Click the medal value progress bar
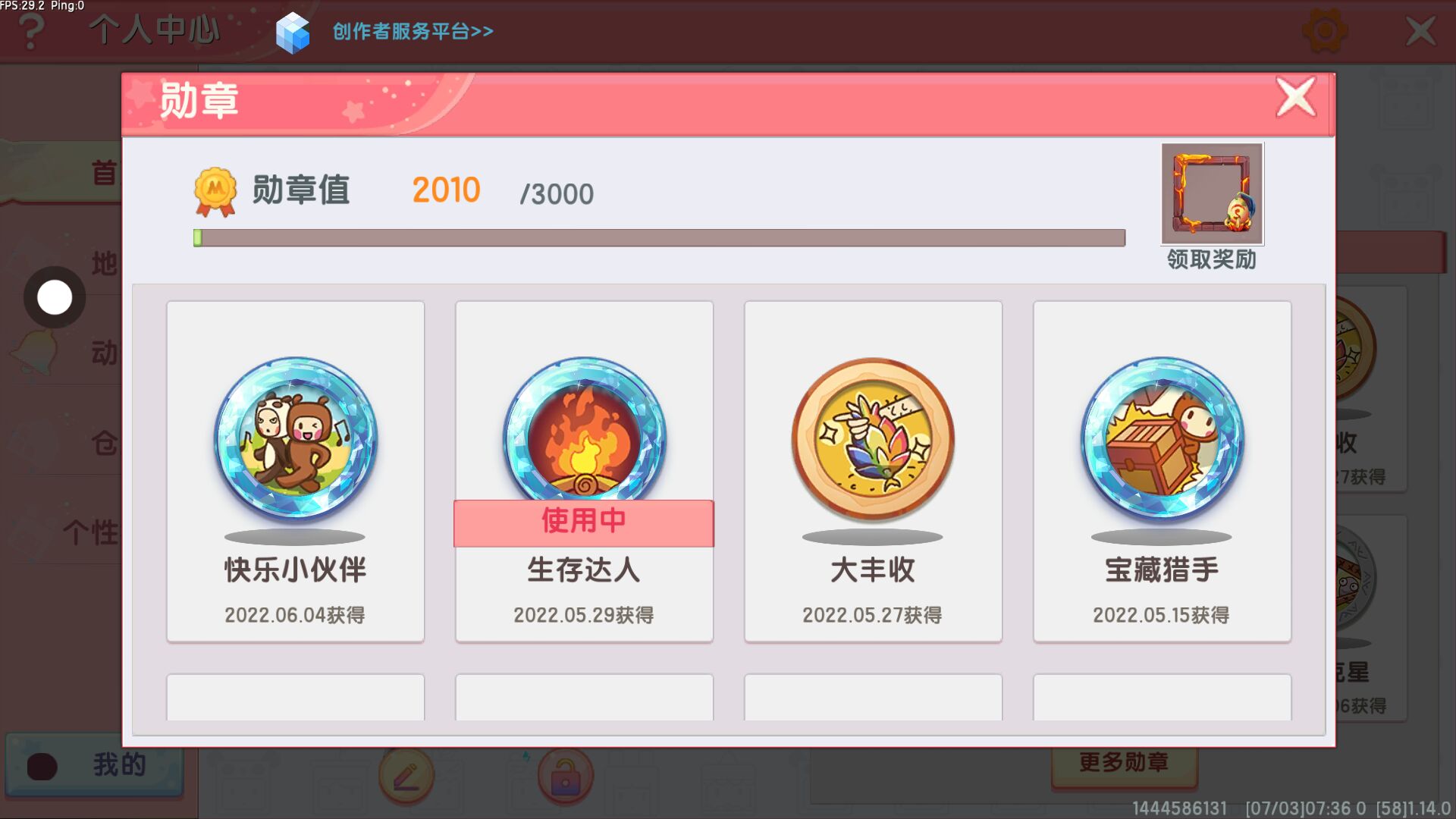The image size is (1456, 819). click(x=659, y=238)
